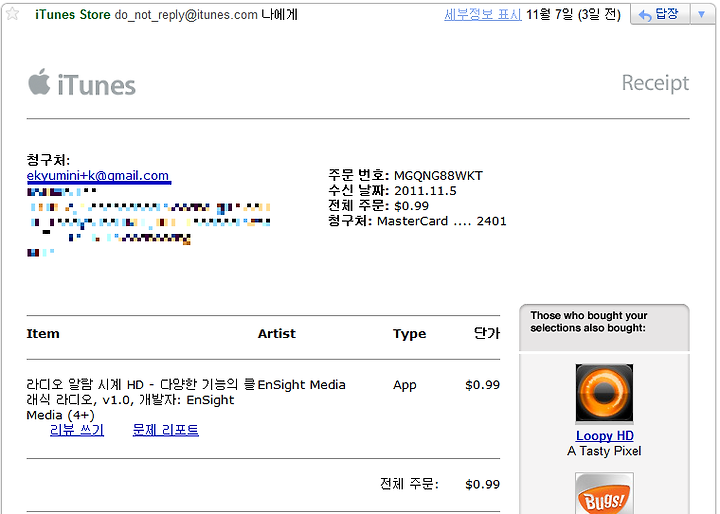Click sender address do_not_reply@itunes.com
720x514 pixels.
[x=186, y=15]
